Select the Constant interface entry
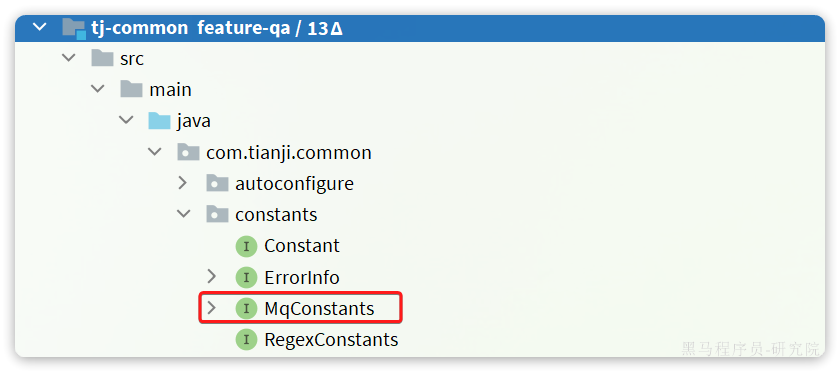This screenshot has width=840, height=374. [x=302, y=246]
